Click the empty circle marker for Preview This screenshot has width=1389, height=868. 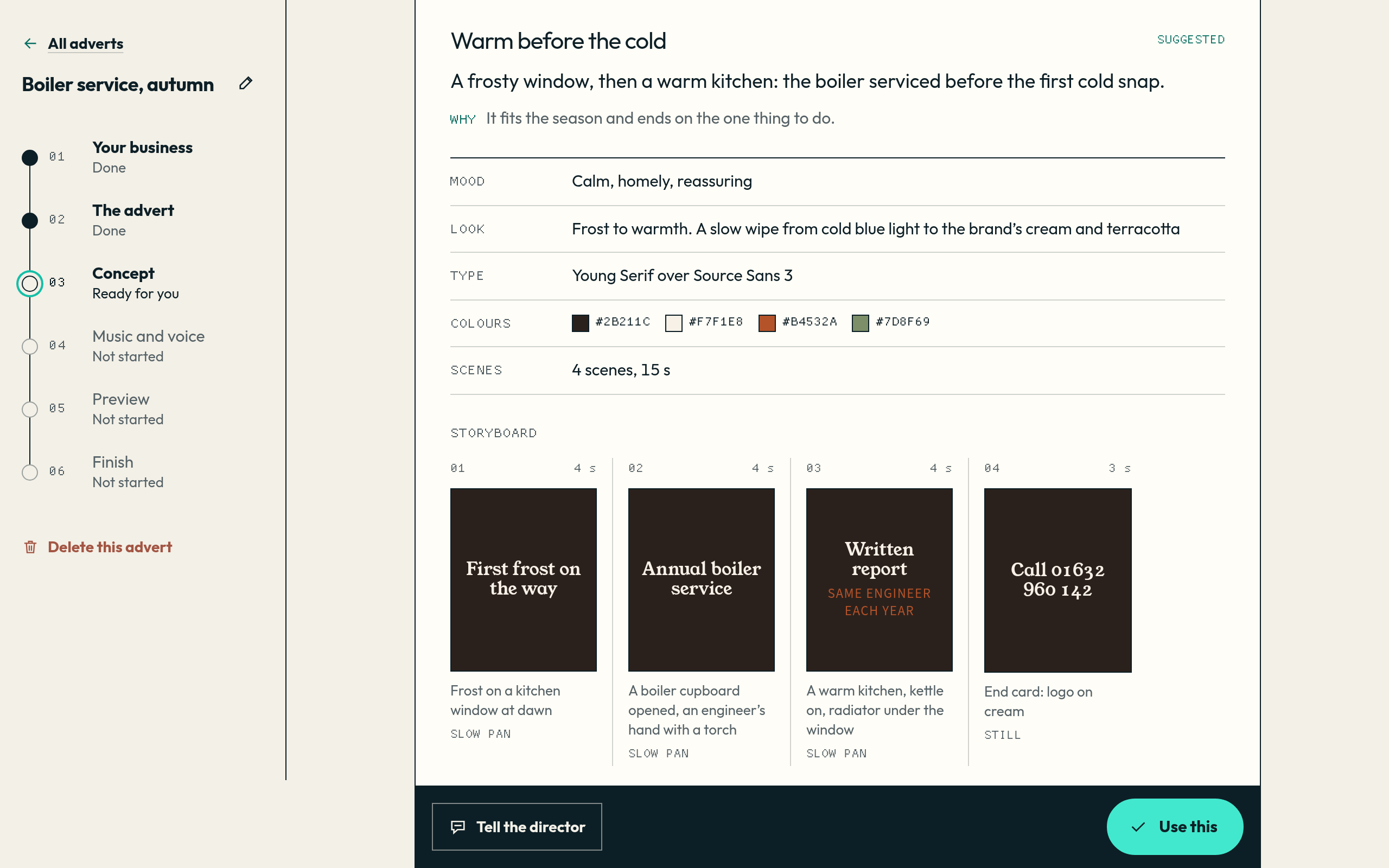pyautogui.click(x=30, y=409)
